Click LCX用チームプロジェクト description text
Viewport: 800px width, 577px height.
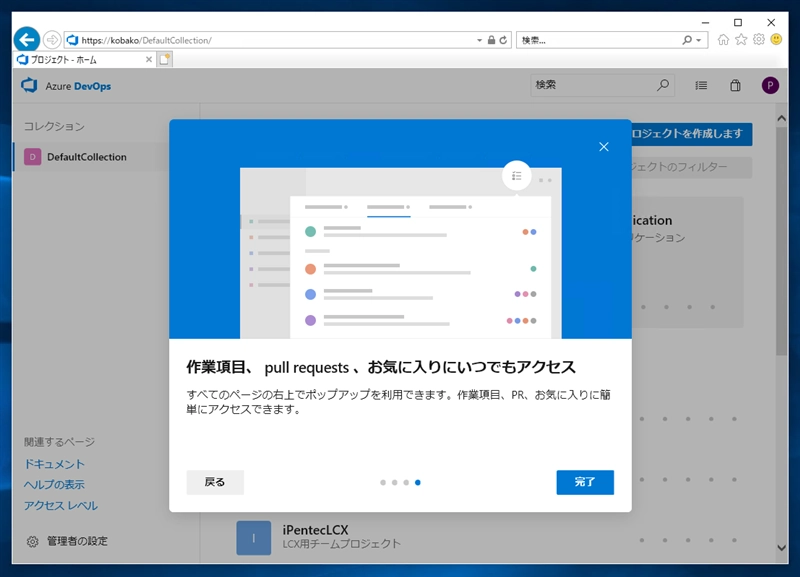[341, 544]
